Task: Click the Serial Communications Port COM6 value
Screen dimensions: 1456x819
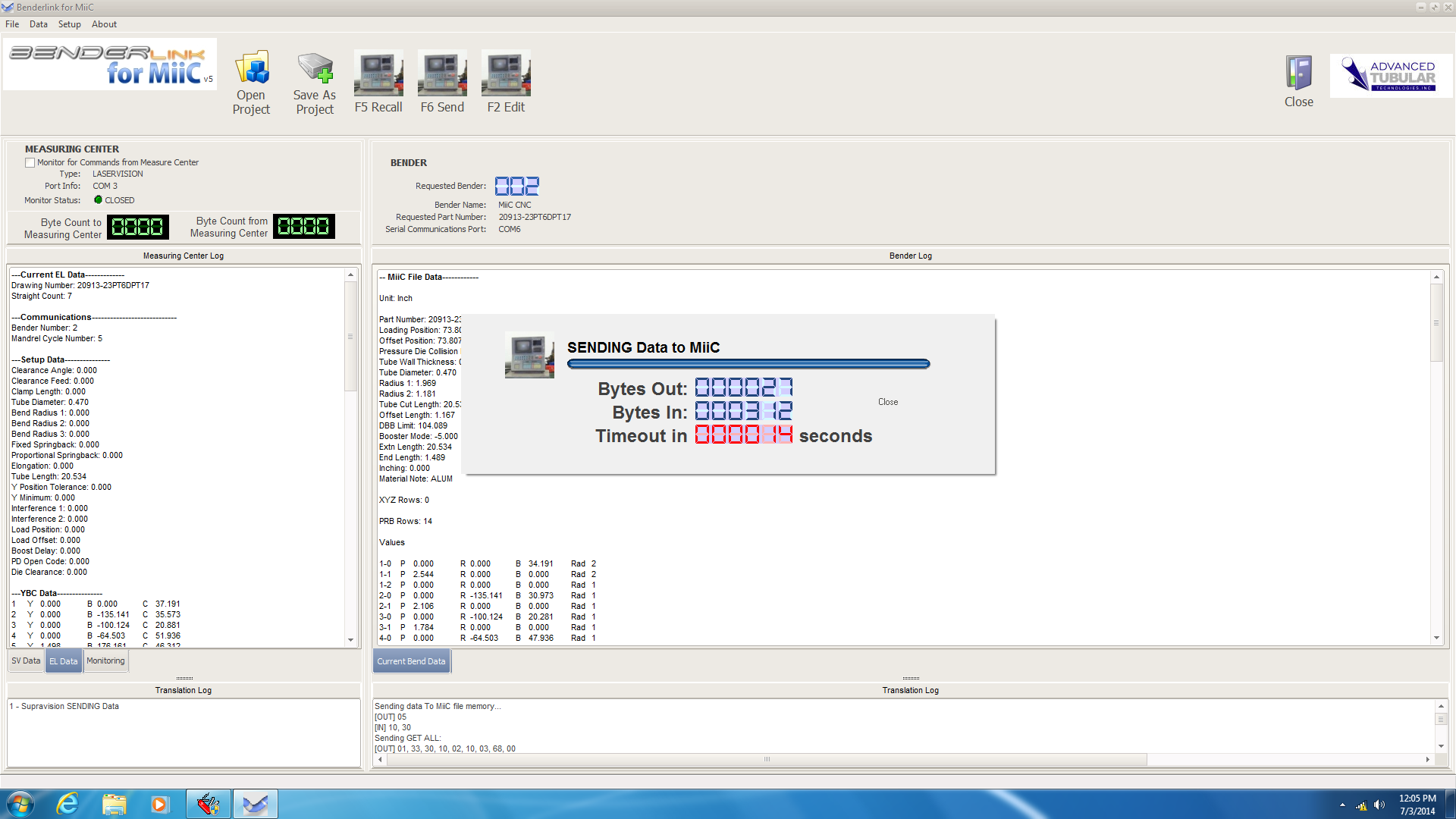Action: (x=510, y=229)
